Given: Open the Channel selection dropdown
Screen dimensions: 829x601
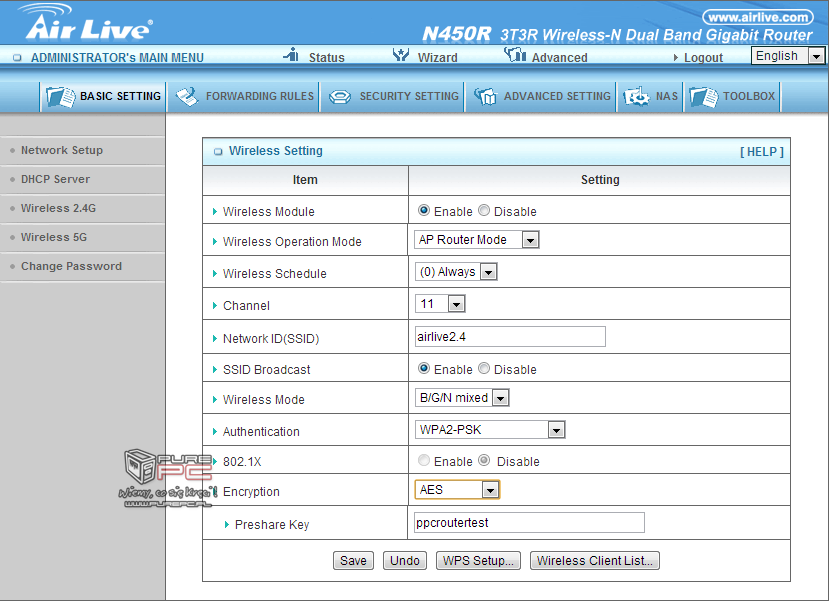Looking at the screenshot, I should click(440, 304).
